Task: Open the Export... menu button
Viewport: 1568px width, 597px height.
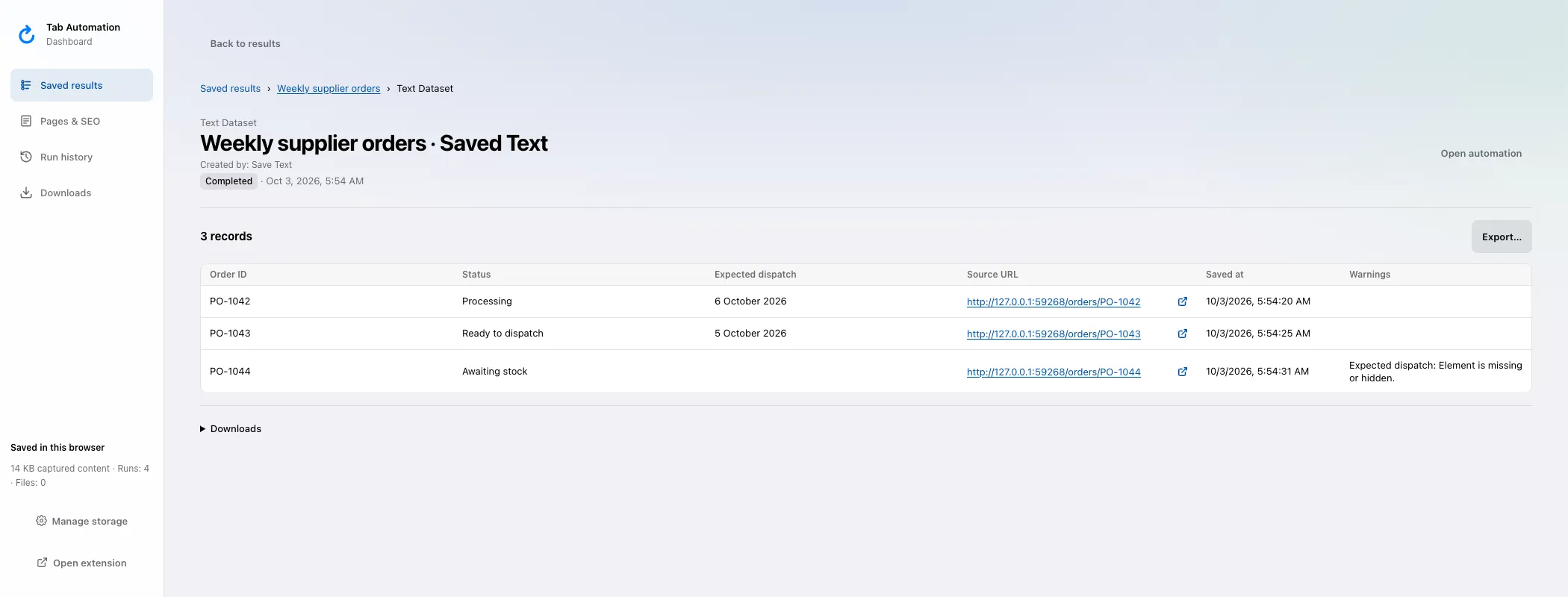Action: pos(1502,237)
